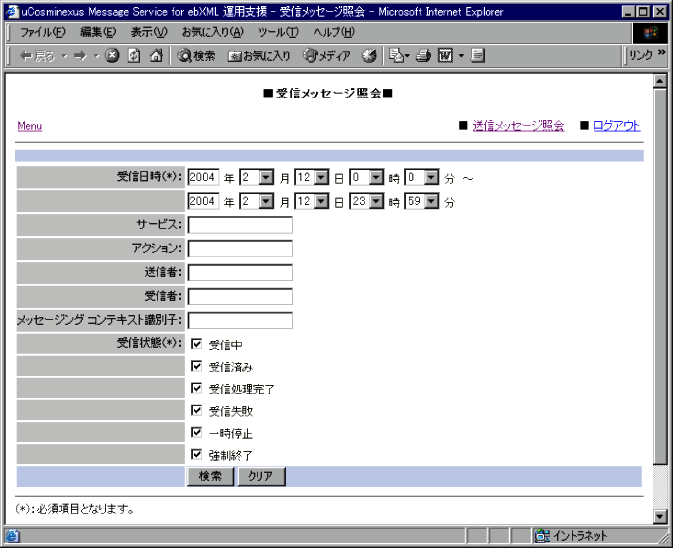Expand the start month dropdown
Viewport: 673px width, 548px height.
pyautogui.click(x=266, y=177)
